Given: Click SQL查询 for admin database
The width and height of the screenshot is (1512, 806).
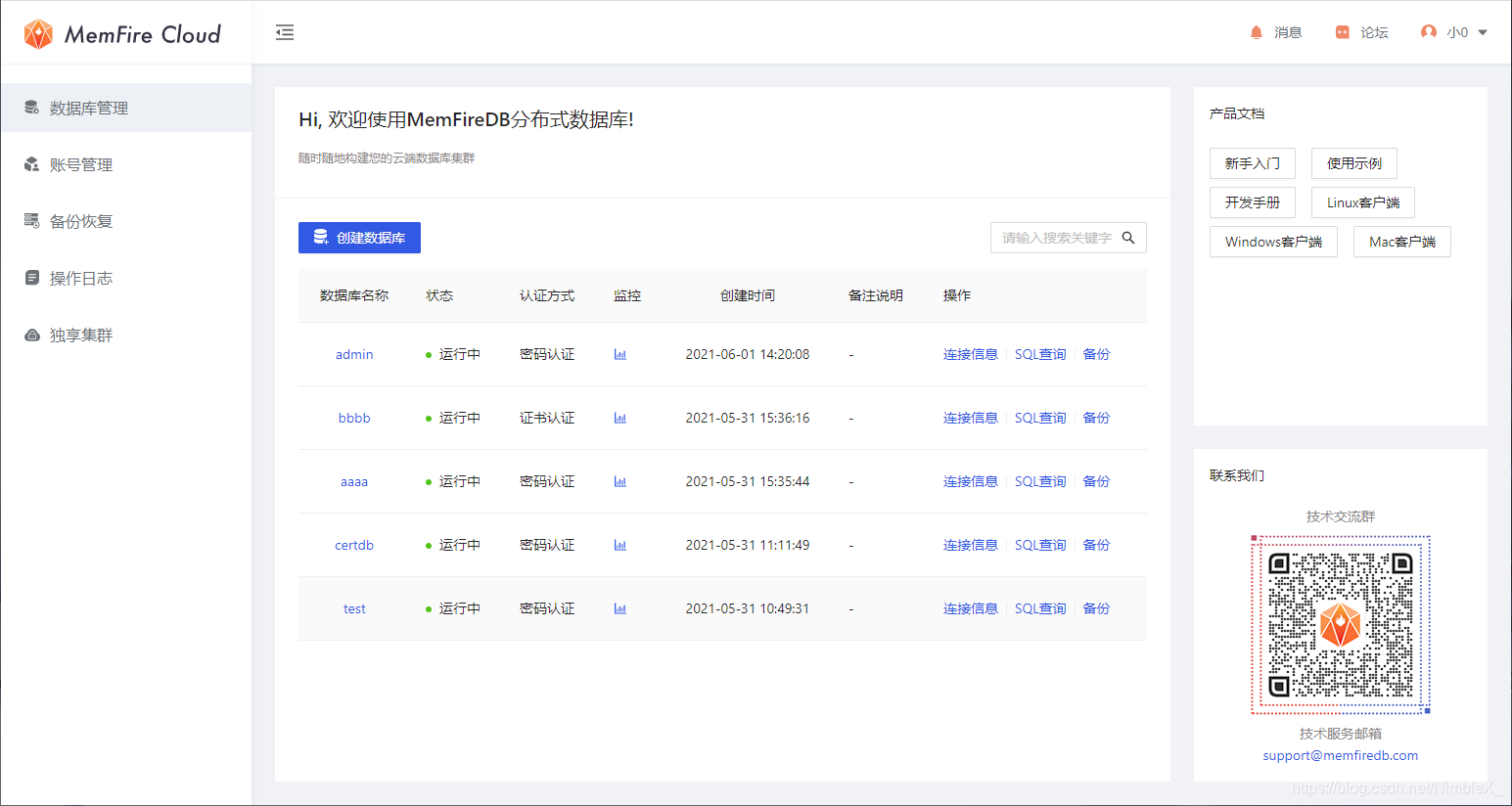Looking at the screenshot, I should [x=1040, y=354].
